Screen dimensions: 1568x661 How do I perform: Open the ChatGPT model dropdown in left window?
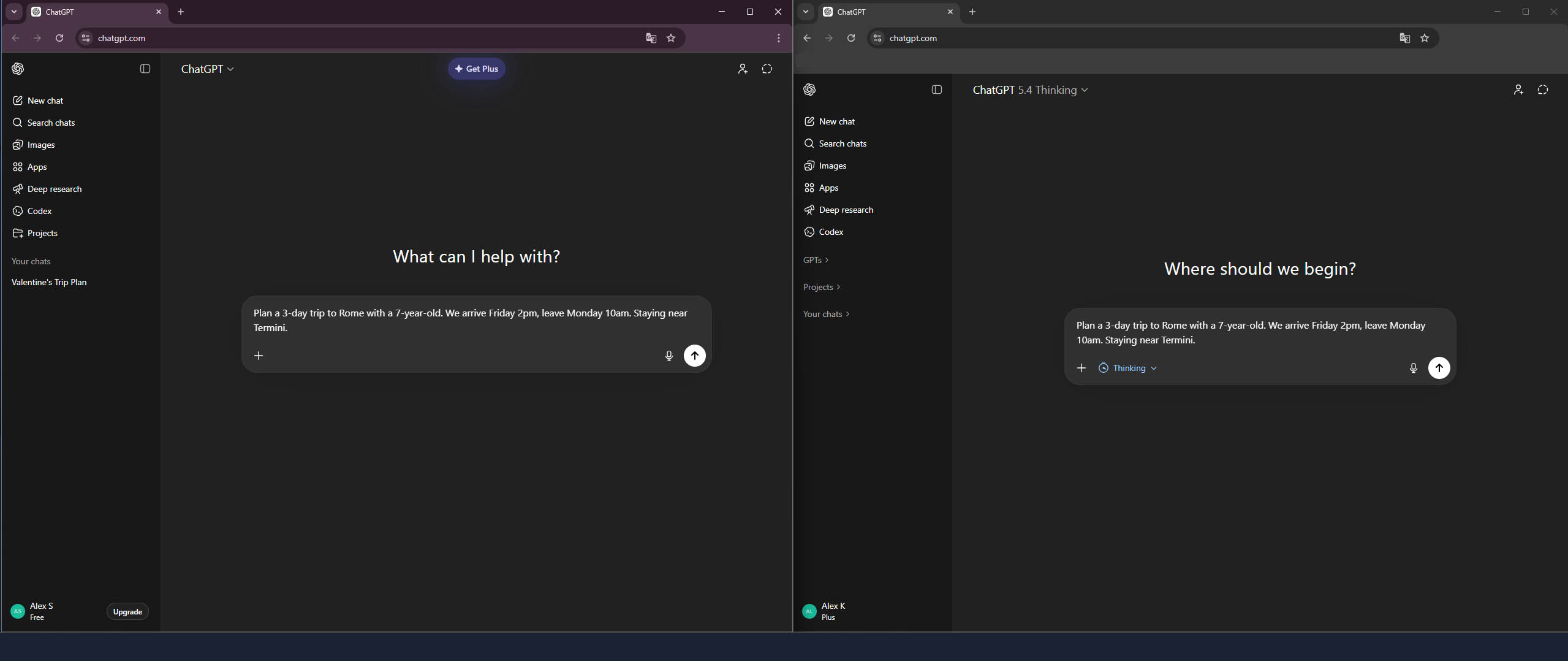207,69
